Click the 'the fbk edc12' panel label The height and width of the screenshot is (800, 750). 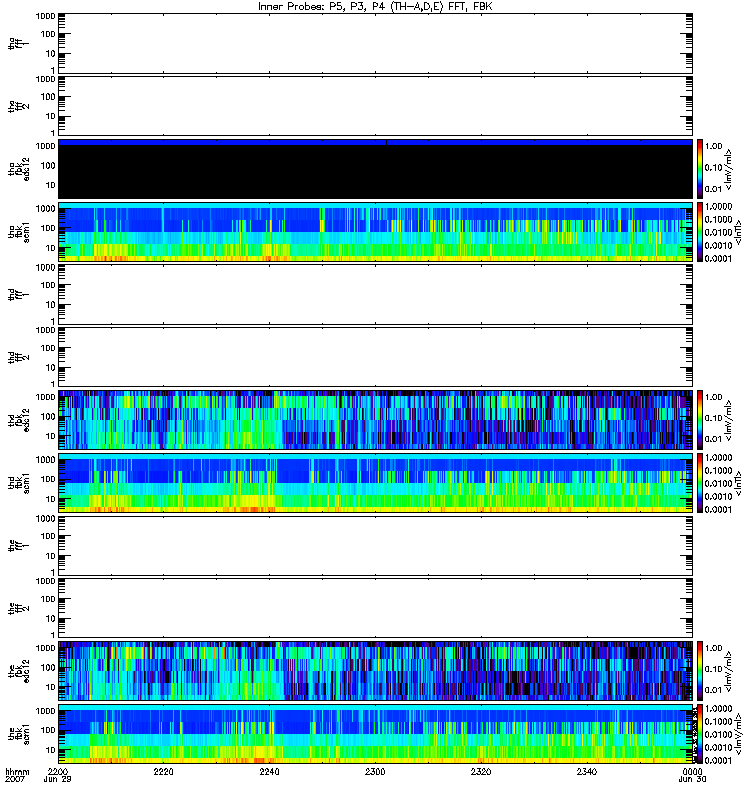click(18, 670)
